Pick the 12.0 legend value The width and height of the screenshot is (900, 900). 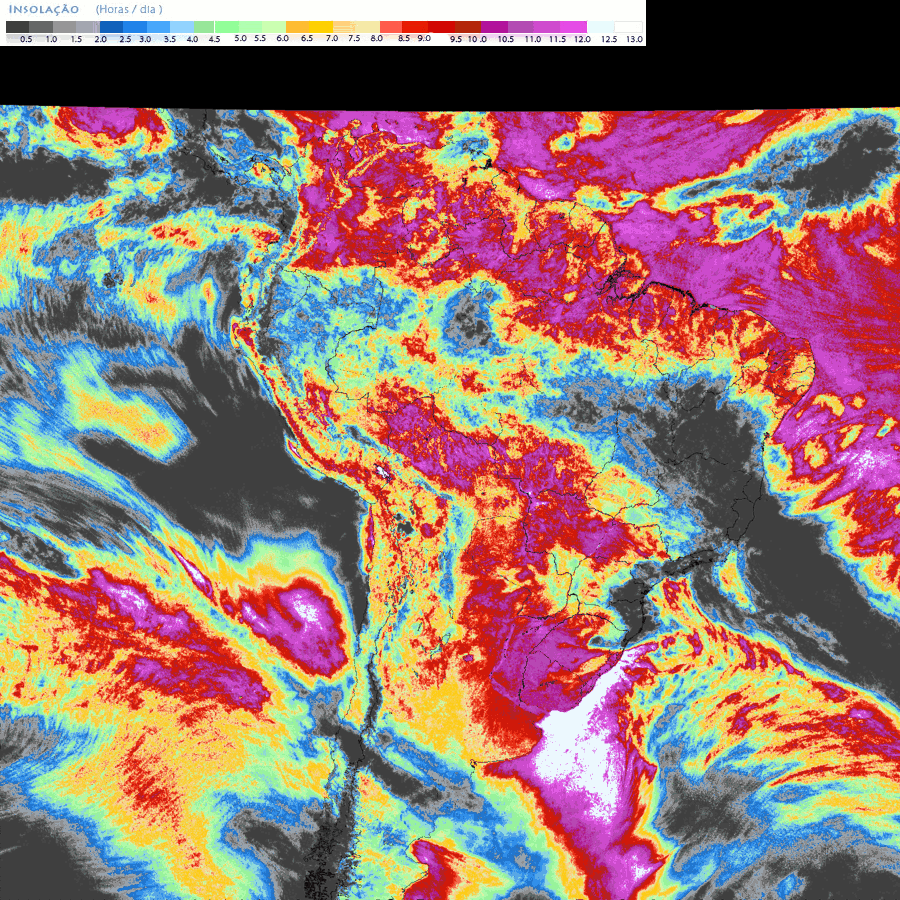pos(583,39)
